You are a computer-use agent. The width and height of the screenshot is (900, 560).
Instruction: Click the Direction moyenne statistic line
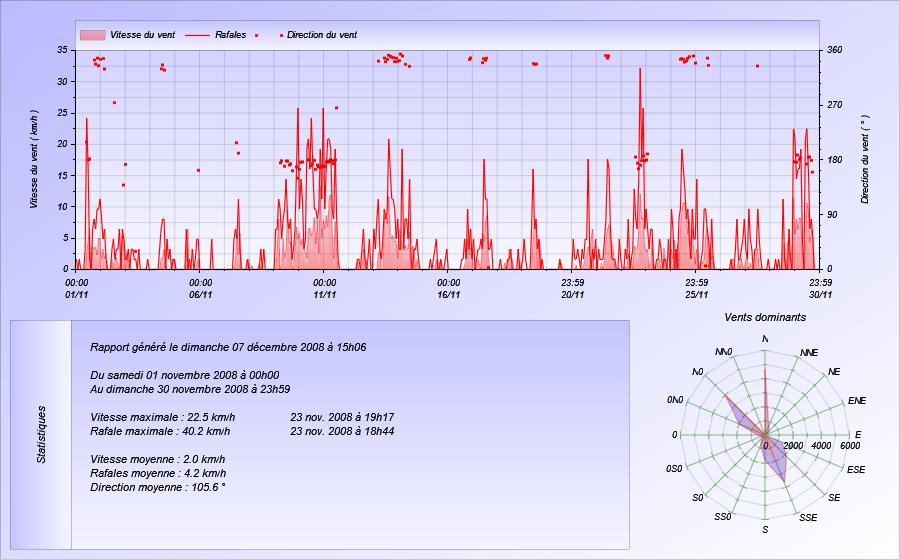[x=158, y=488]
